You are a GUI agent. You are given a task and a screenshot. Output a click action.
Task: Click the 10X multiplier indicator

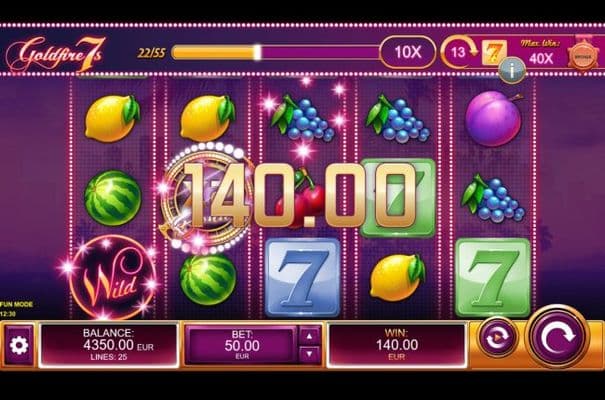pyautogui.click(x=408, y=52)
